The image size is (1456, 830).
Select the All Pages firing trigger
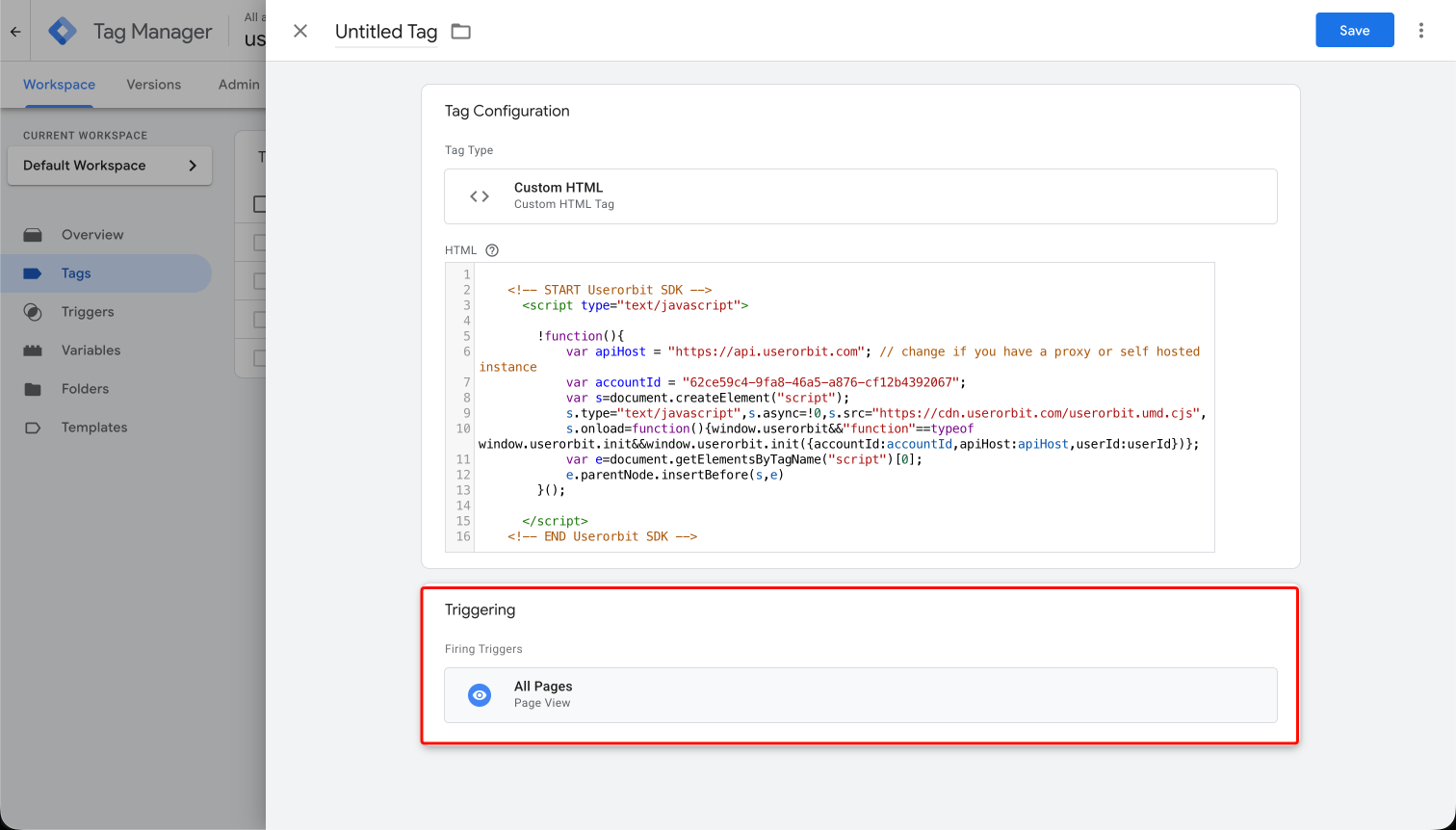[x=861, y=695]
